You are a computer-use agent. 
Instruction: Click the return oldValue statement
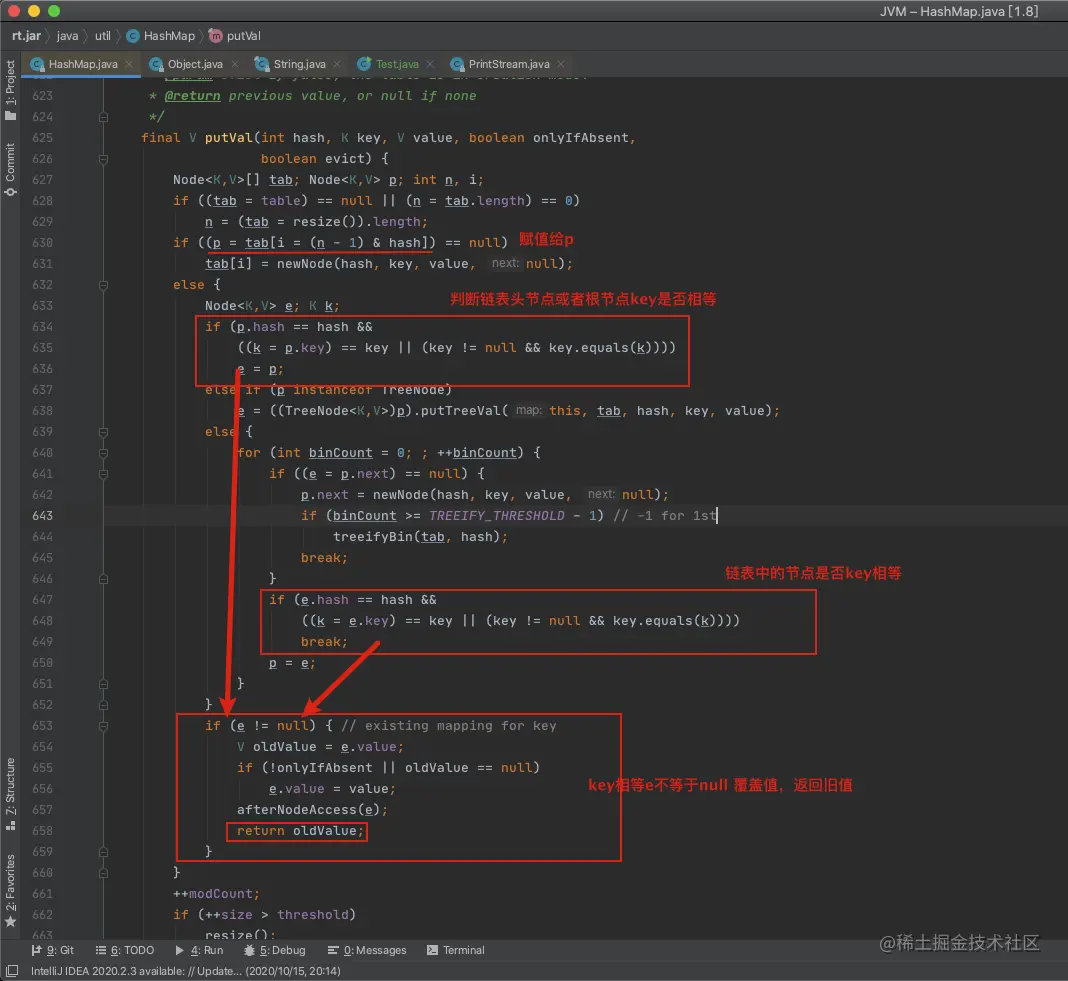[x=300, y=831]
